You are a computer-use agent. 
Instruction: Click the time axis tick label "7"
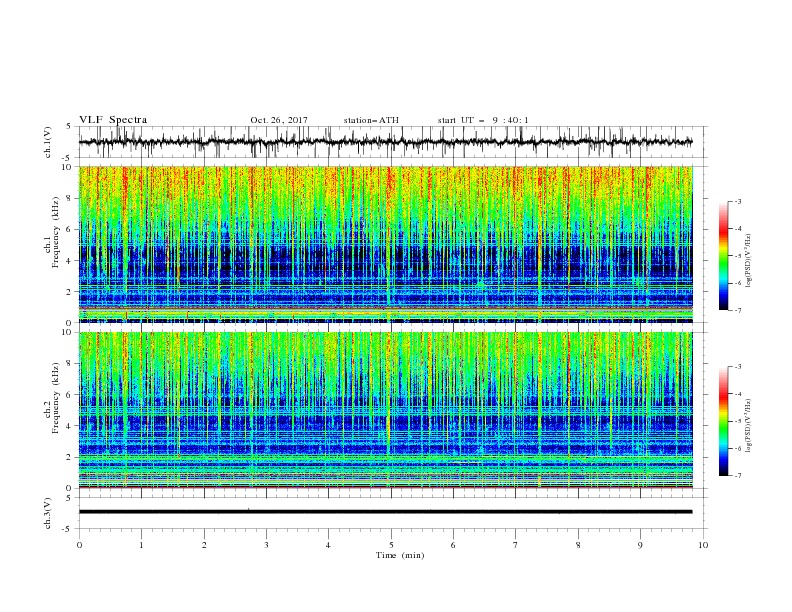pyautogui.click(x=515, y=545)
